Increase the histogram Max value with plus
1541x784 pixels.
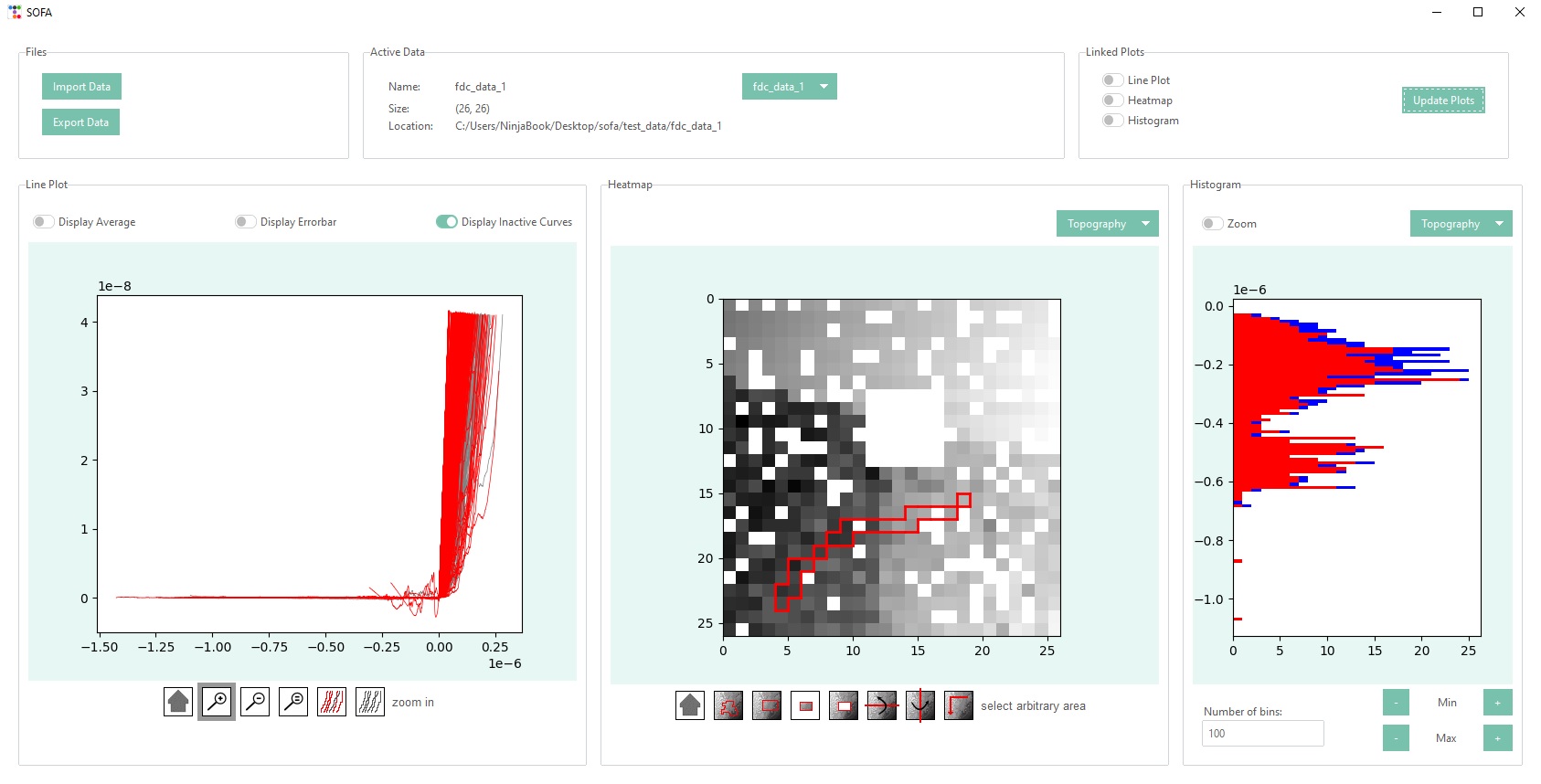[1497, 738]
